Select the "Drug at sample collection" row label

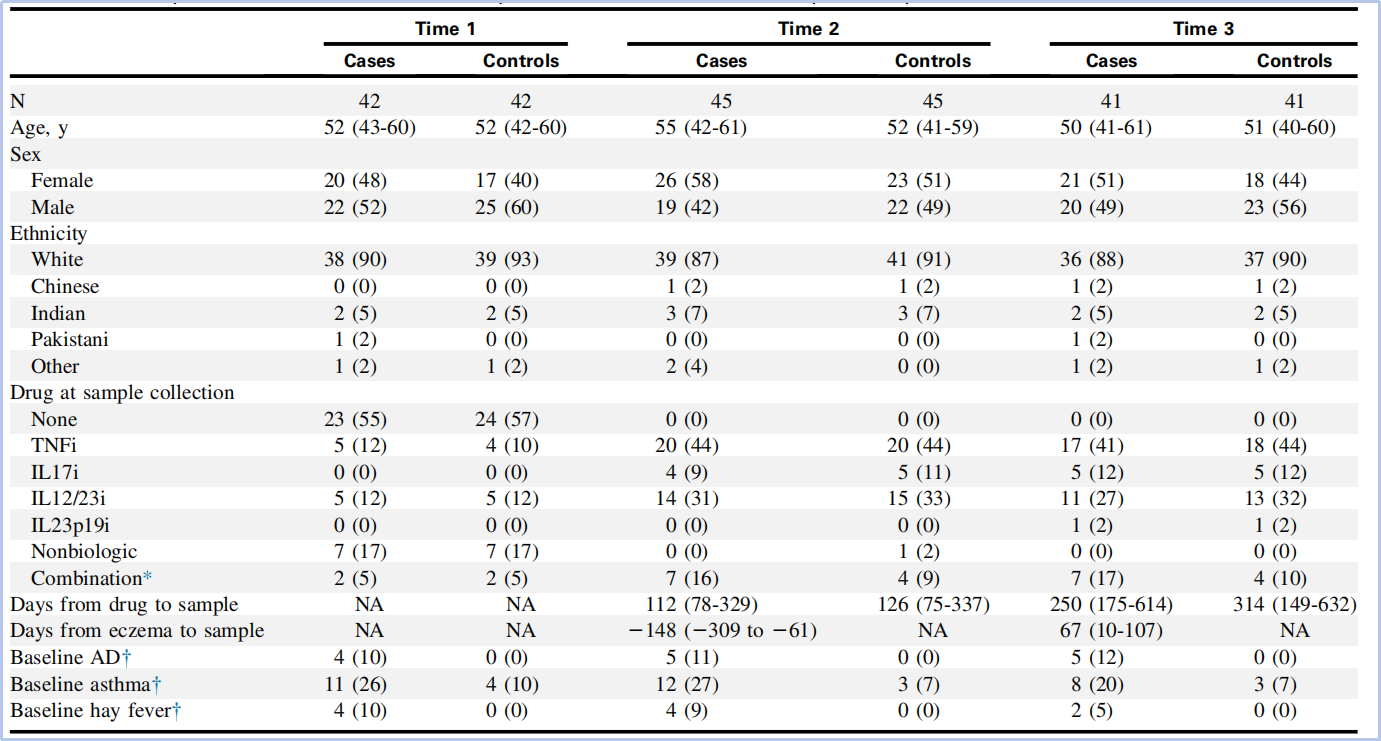click(122, 393)
